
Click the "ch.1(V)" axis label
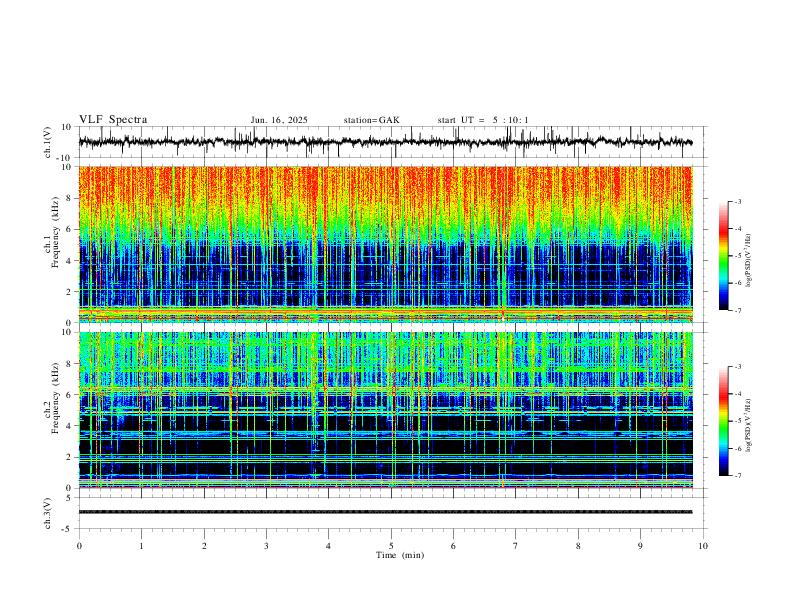click(x=48, y=142)
